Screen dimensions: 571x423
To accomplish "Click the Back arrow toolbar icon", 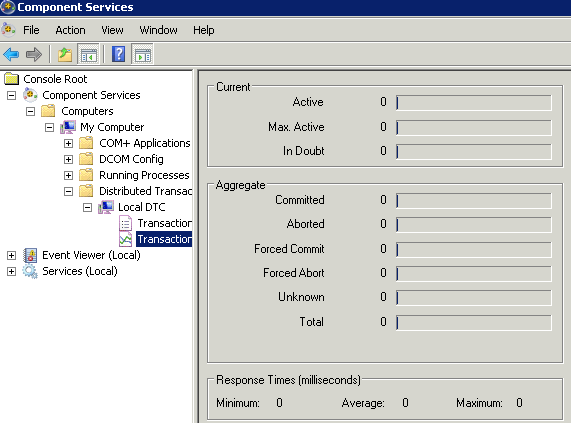I will 11,55.
